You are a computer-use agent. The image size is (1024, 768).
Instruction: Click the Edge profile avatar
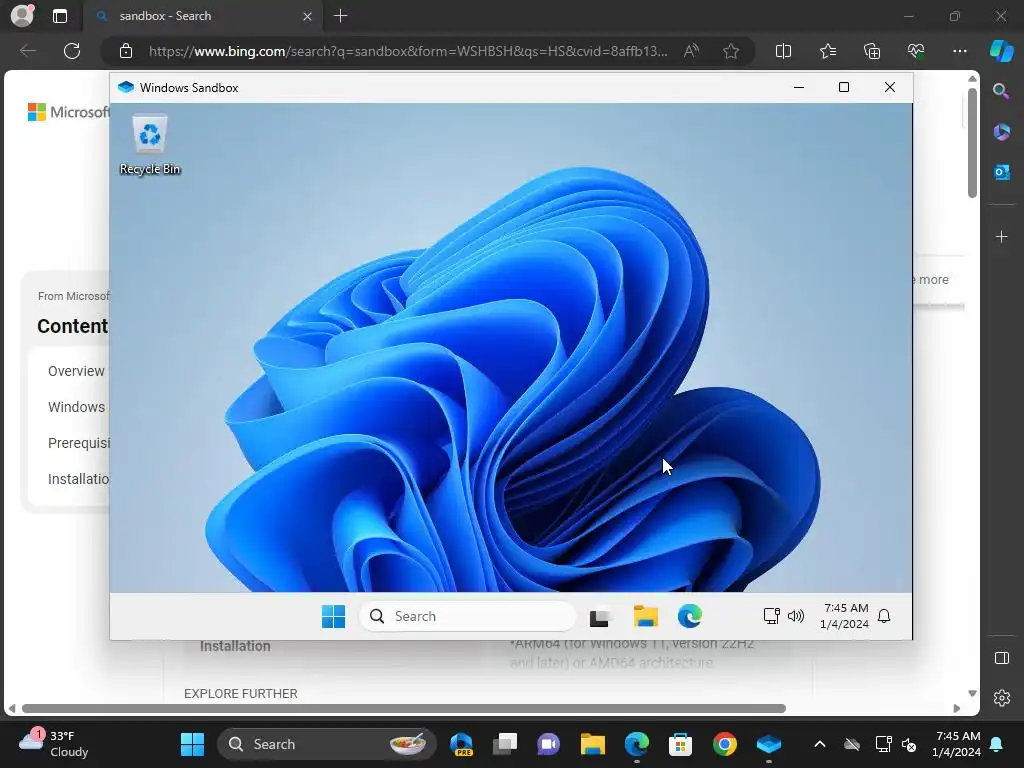click(x=22, y=16)
